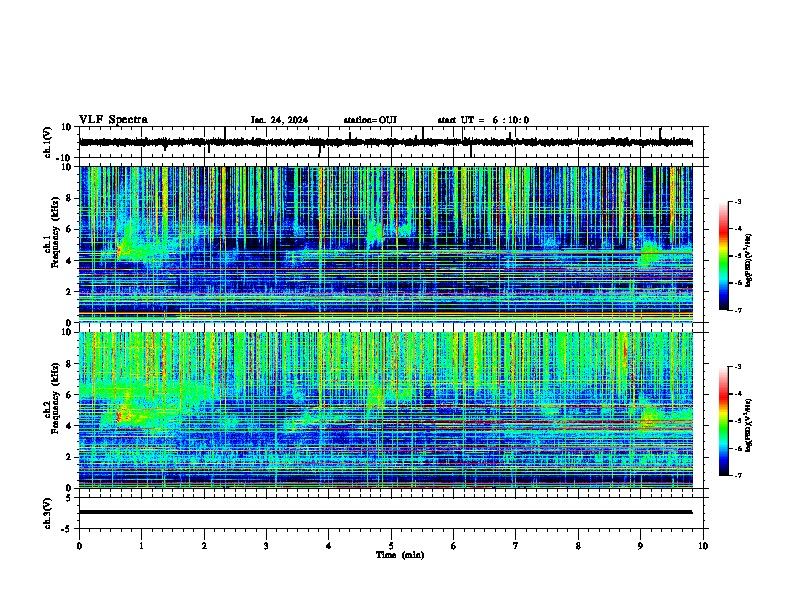Click the ch.2 'Frequency (kHz)' axis label
The image size is (792, 612).
click(x=55, y=398)
